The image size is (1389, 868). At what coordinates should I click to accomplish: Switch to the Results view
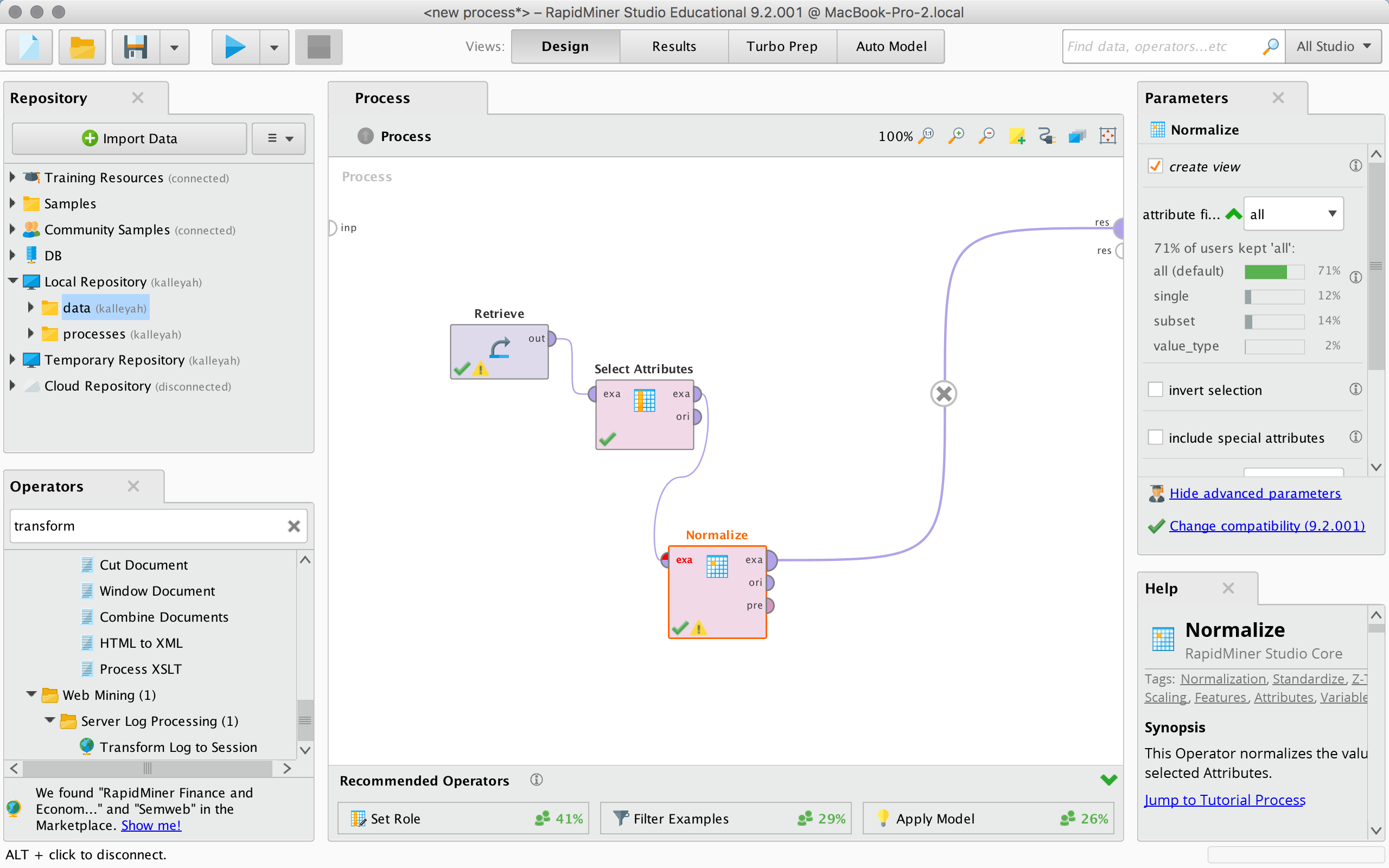point(674,47)
